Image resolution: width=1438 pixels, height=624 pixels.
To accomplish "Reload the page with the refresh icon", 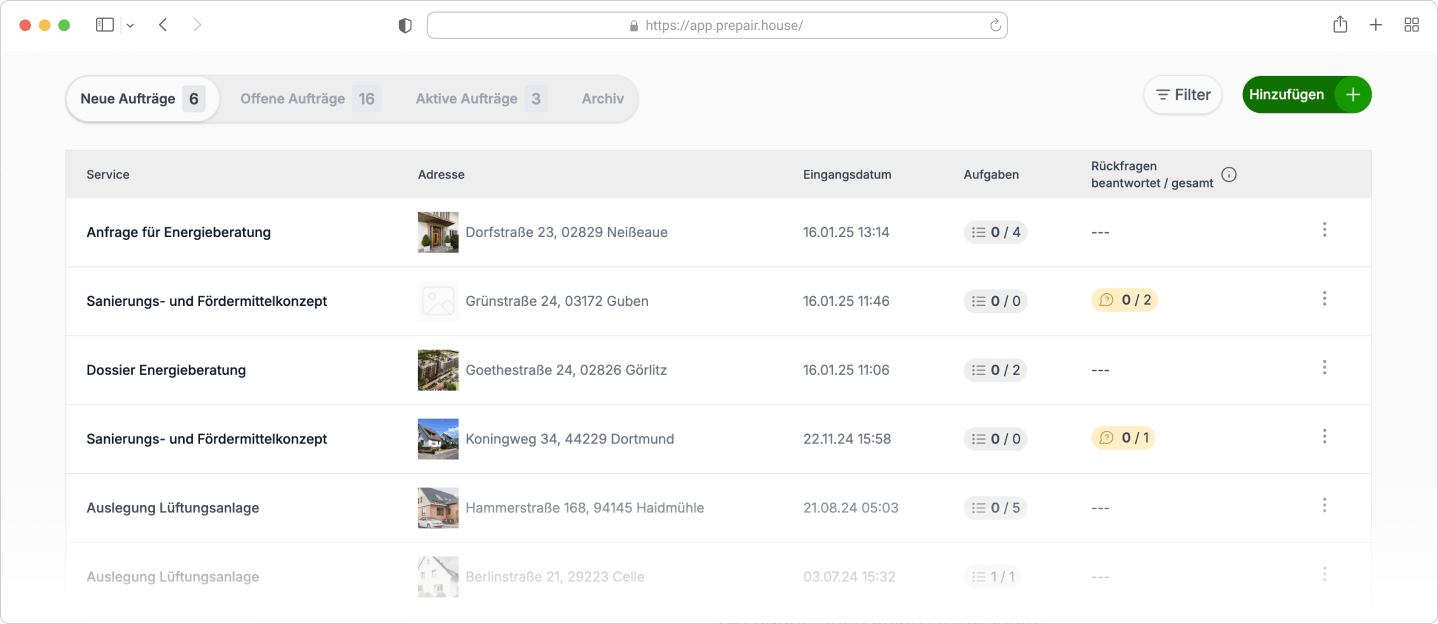I will (995, 26).
